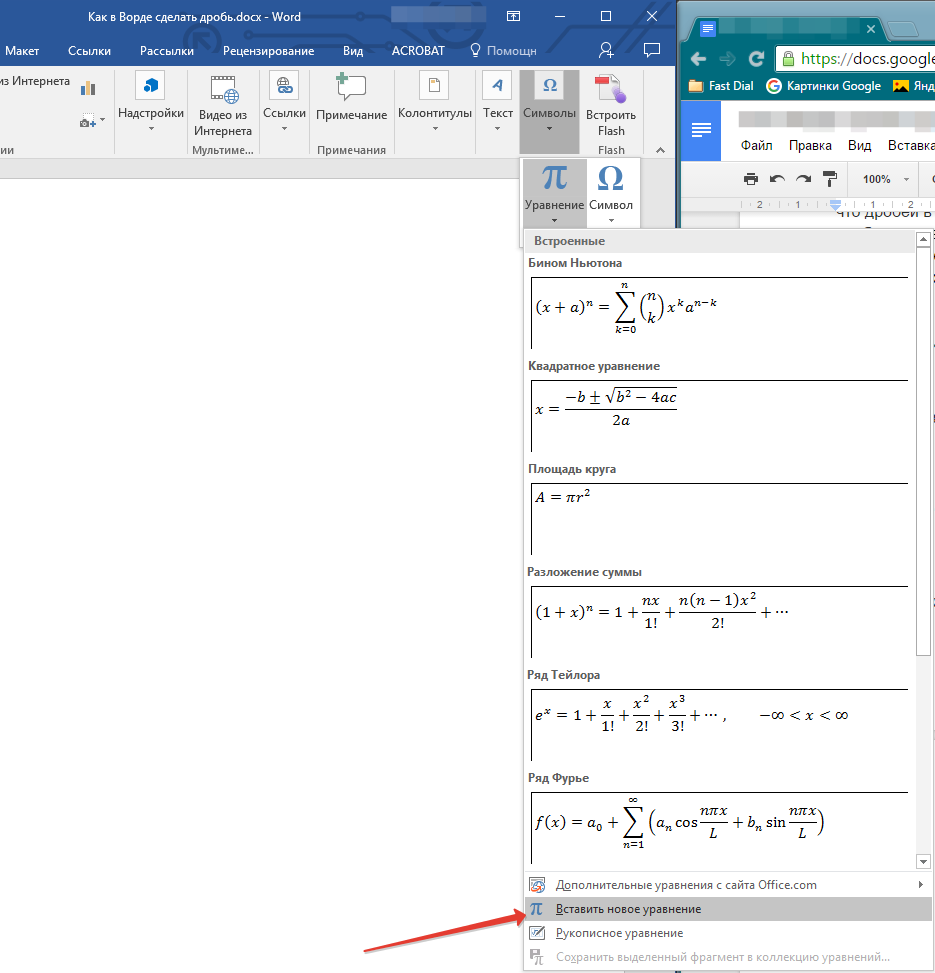The height and width of the screenshot is (973, 935).
Task: Click the gallery scrollbar up arrow
Action: click(x=923, y=239)
